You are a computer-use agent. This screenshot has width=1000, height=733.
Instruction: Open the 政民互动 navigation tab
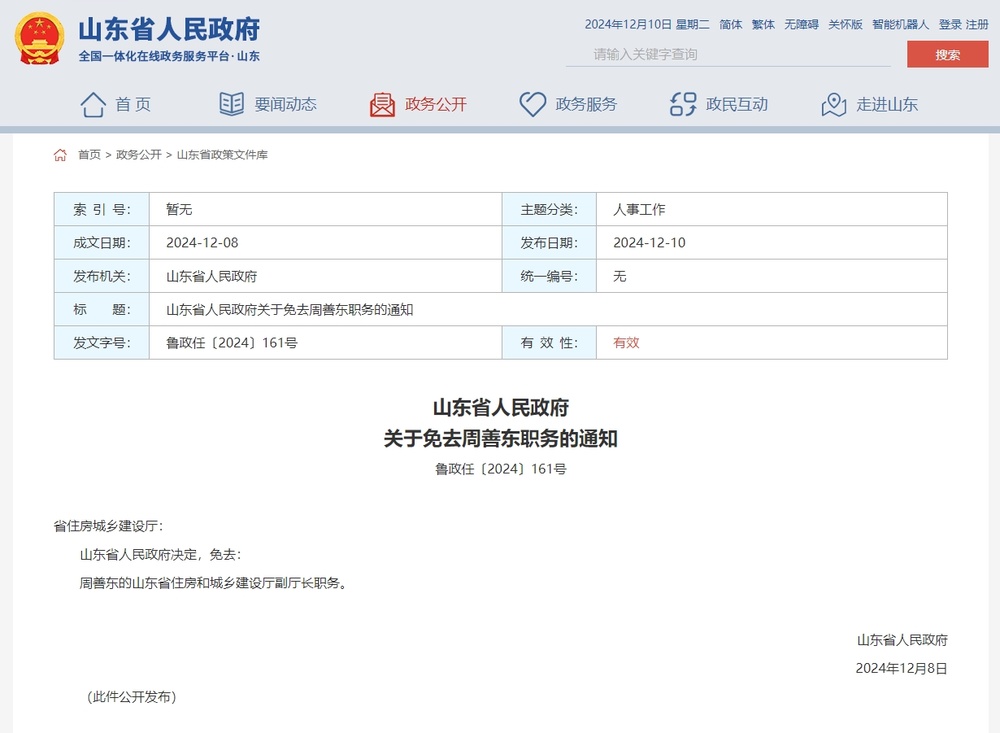(x=737, y=105)
